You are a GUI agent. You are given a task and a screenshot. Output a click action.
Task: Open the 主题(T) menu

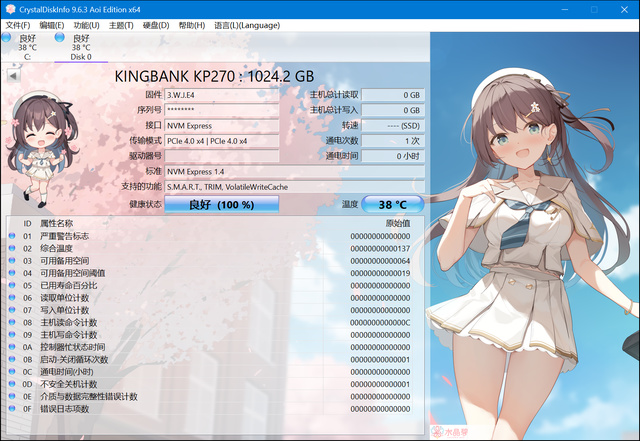coord(121,25)
